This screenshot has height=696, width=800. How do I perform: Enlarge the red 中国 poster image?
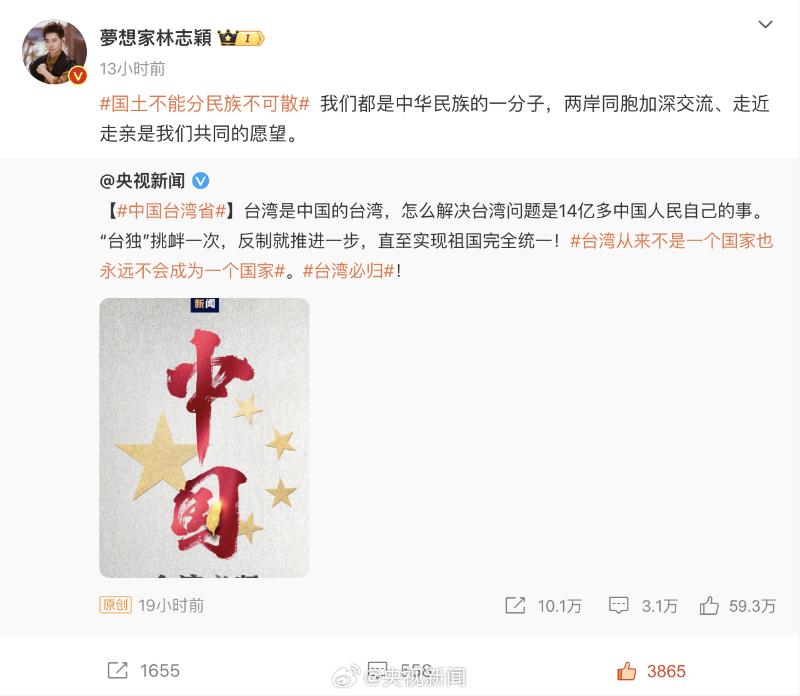click(x=204, y=438)
